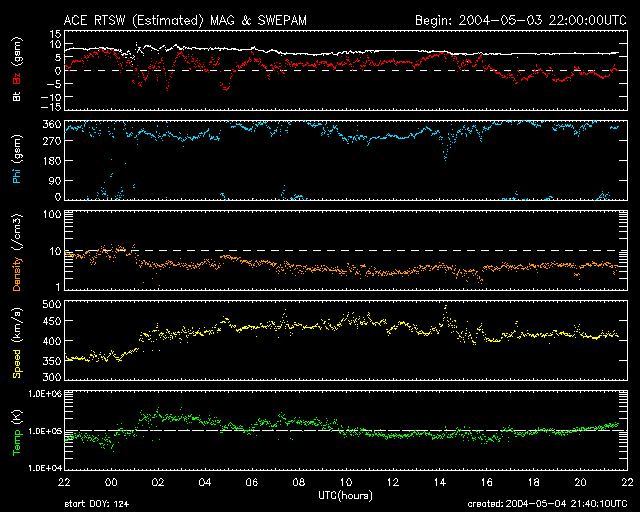Click the 08 hour label on the x-axis

tap(299, 483)
